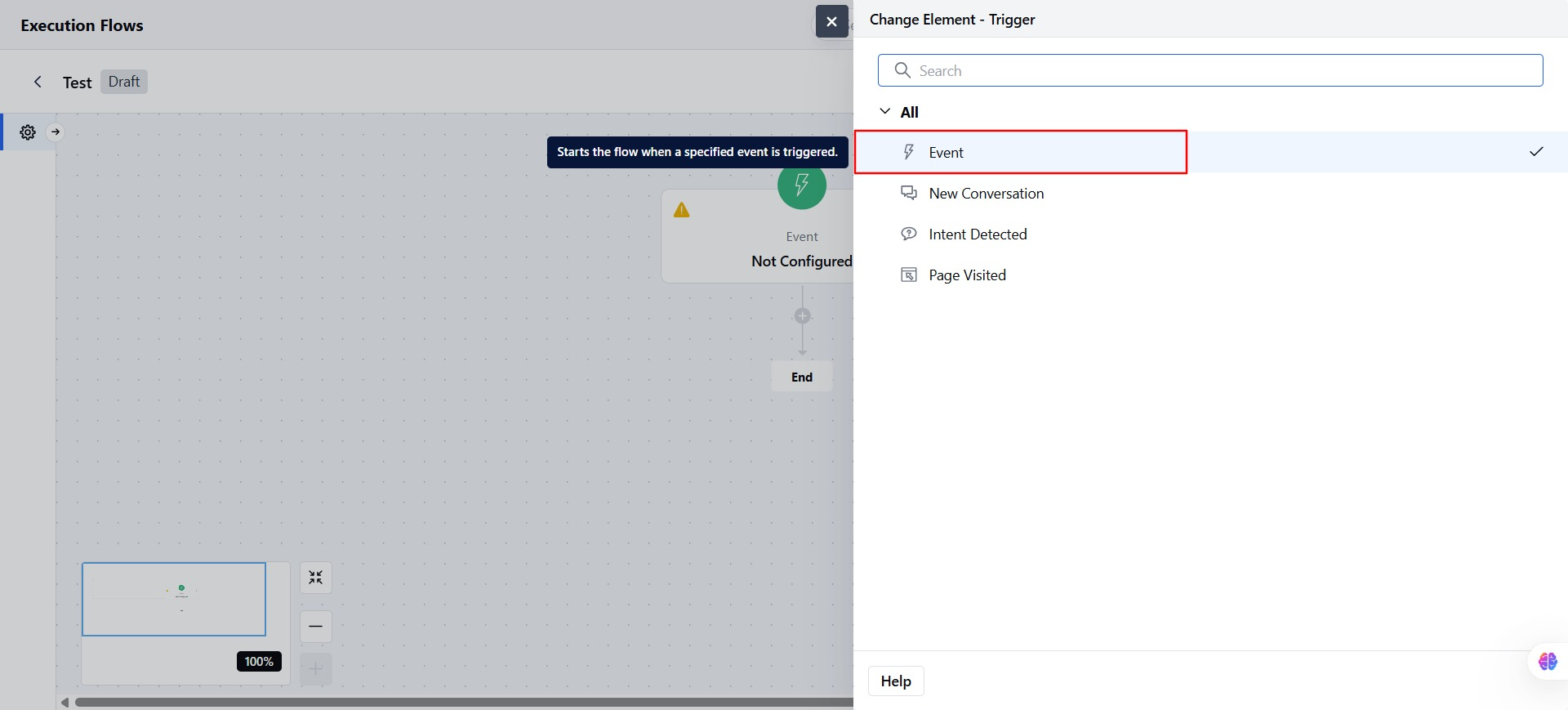Open flow settings gear icon

tap(28, 132)
